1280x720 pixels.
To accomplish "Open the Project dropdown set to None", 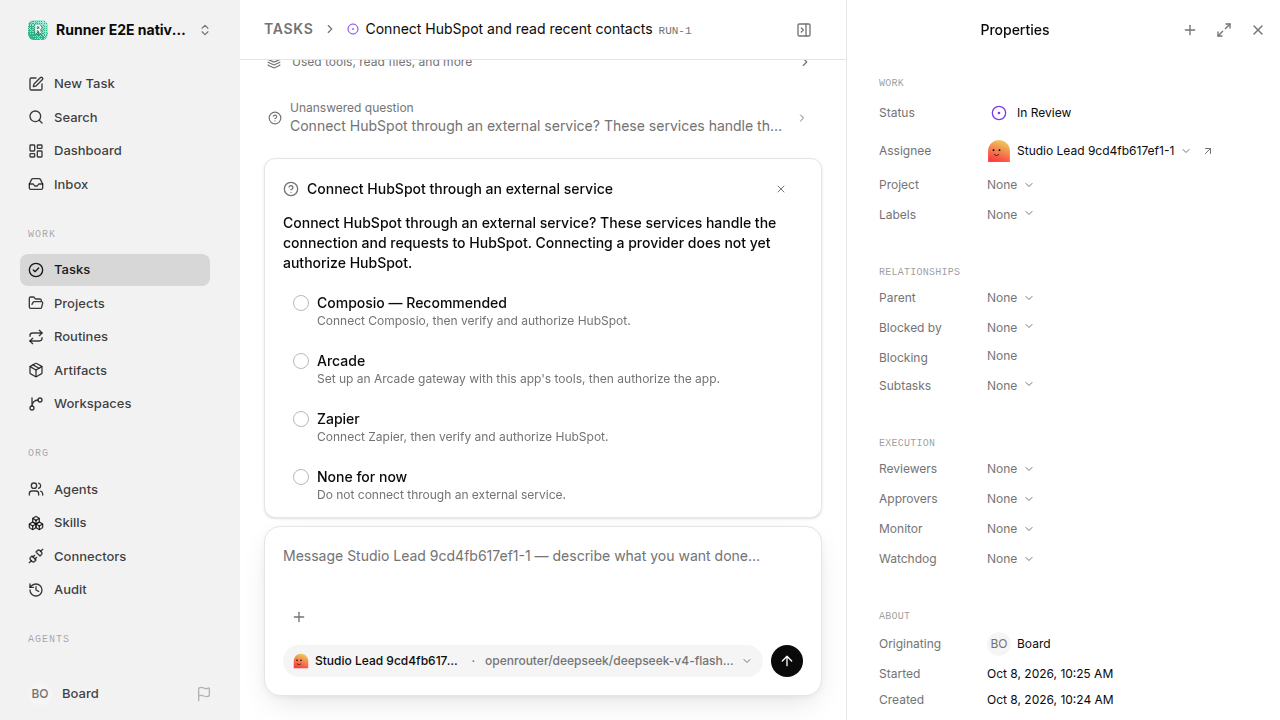I will click(x=1010, y=185).
